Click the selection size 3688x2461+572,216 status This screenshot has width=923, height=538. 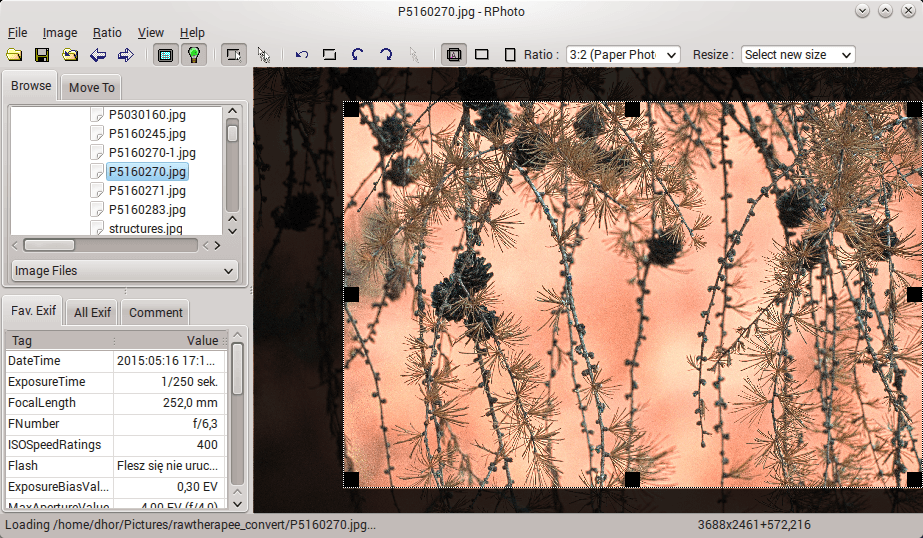(x=754, y=524)
